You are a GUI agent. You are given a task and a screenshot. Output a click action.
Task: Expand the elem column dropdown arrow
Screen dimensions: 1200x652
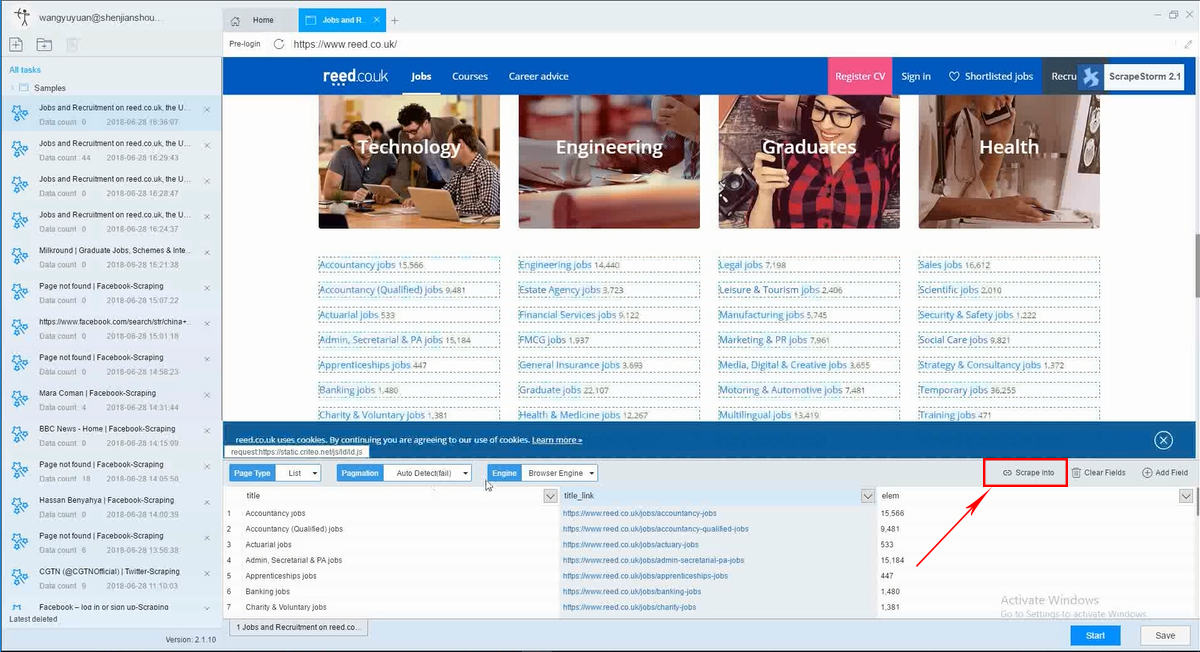1186,496
